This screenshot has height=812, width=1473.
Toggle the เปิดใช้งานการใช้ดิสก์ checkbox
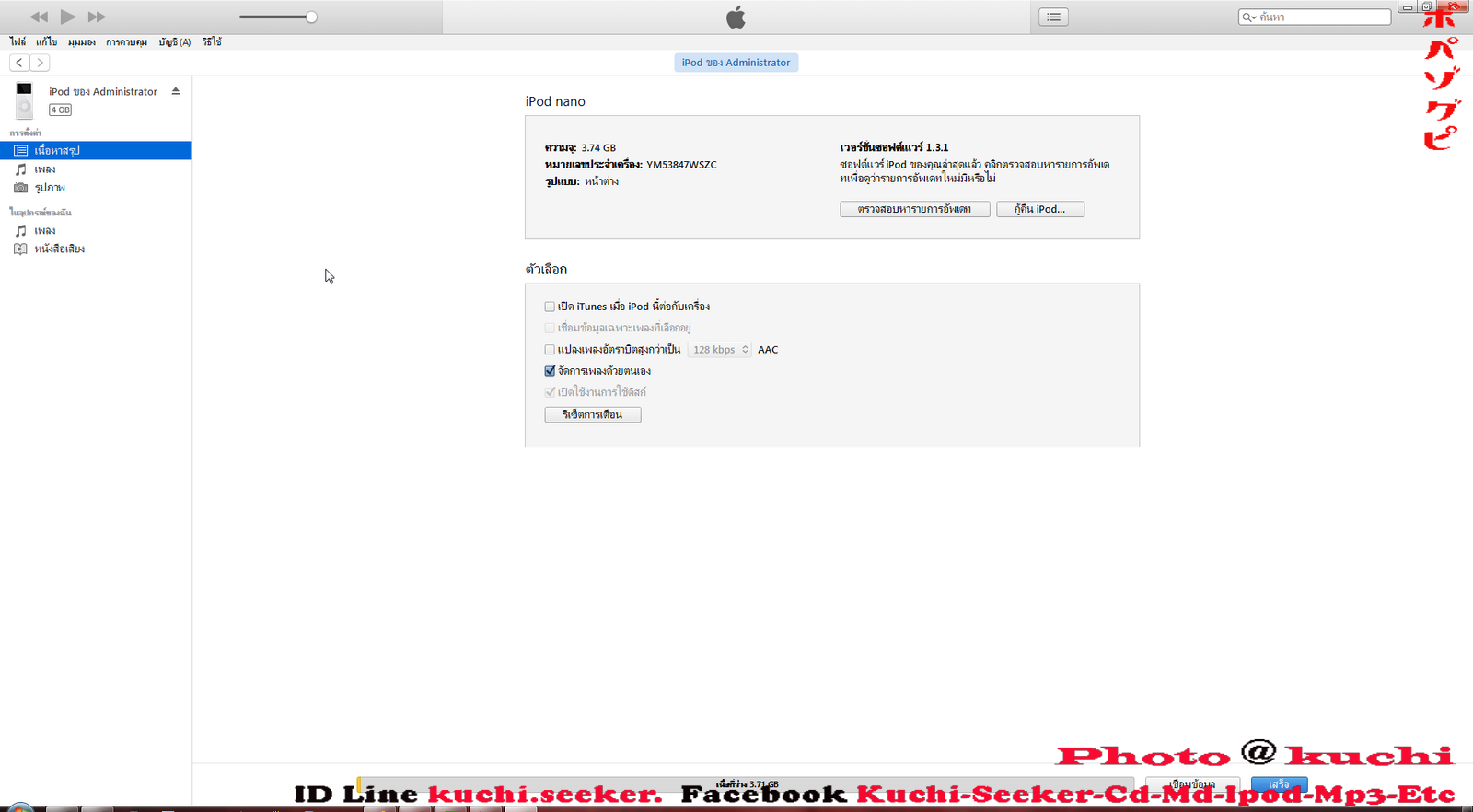pyautogui.click(x=550, y=392)
